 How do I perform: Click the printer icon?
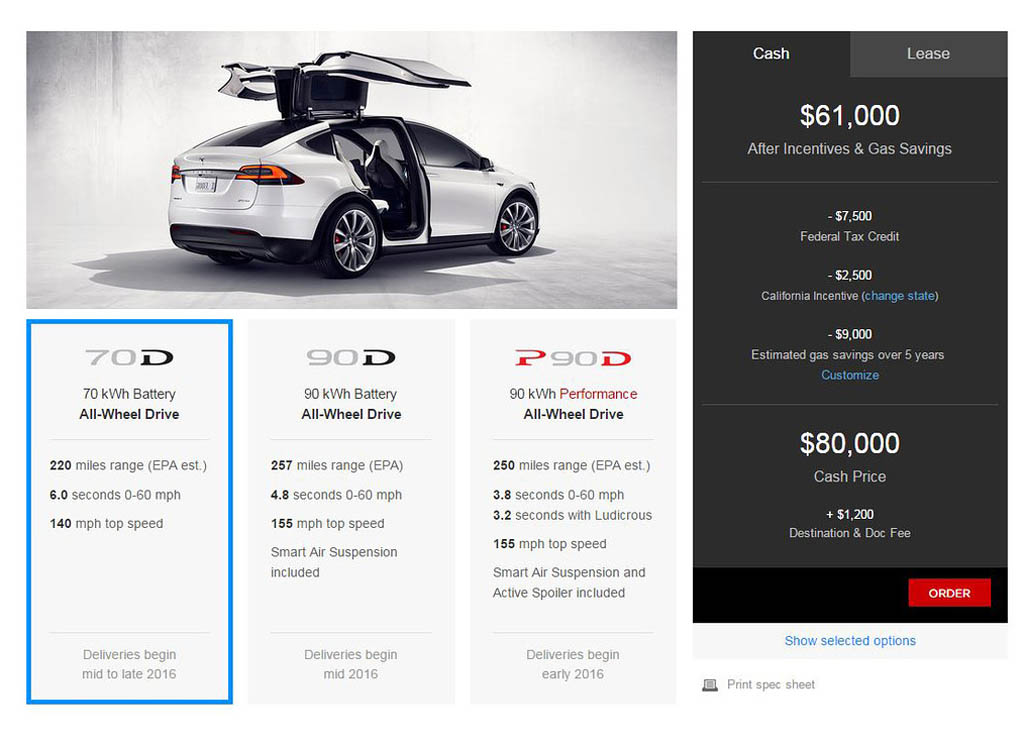pos(709,685)
